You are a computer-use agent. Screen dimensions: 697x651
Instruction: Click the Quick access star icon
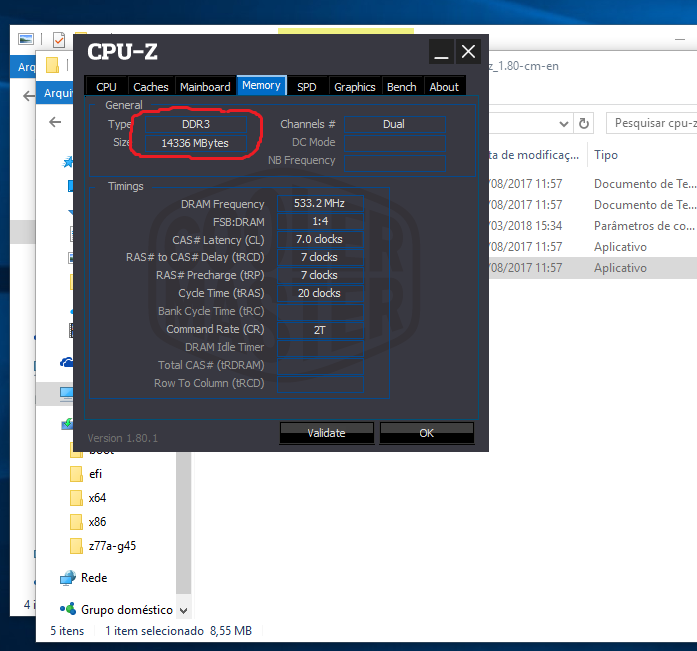tap(68, 162)
